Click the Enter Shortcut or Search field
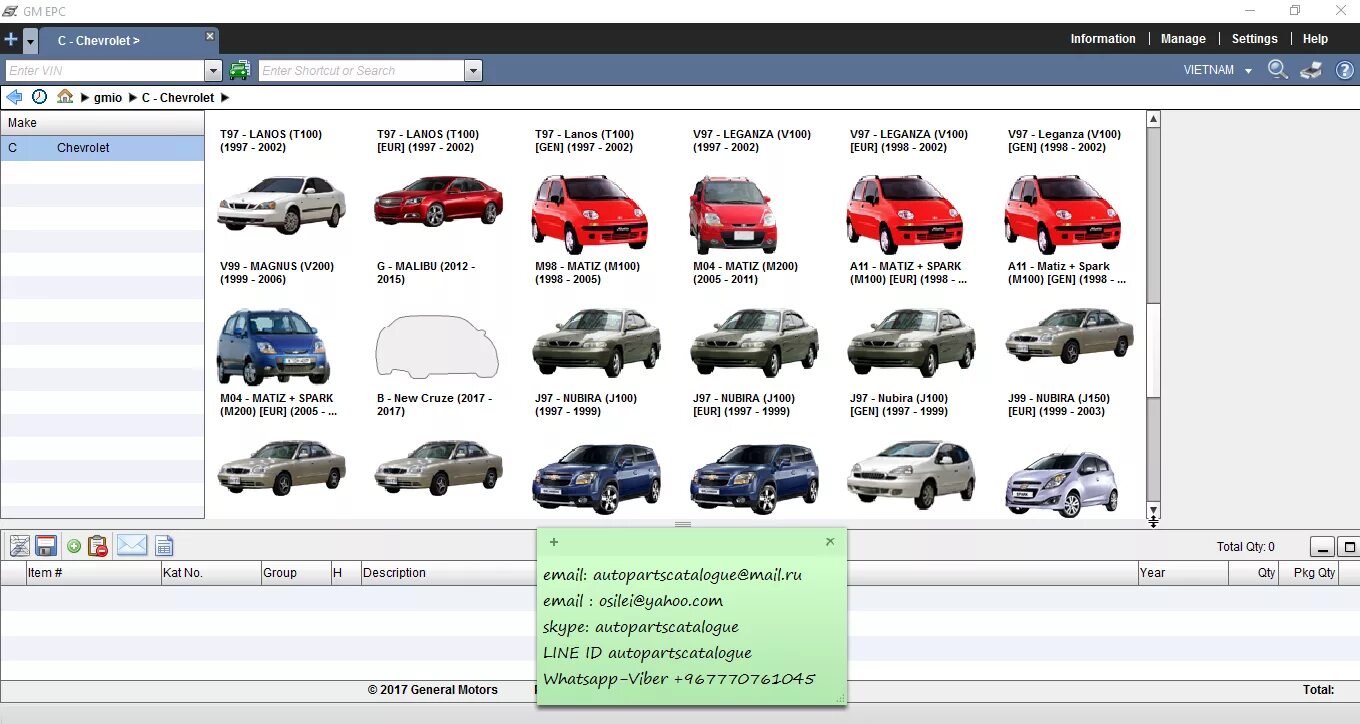1360x724 pixels. pyautogui.click(x=362, y=71)
